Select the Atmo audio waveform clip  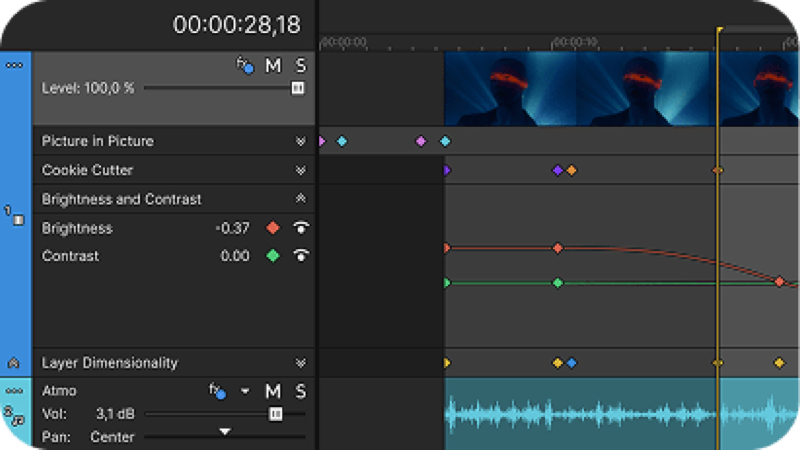(x=621, y=414)
